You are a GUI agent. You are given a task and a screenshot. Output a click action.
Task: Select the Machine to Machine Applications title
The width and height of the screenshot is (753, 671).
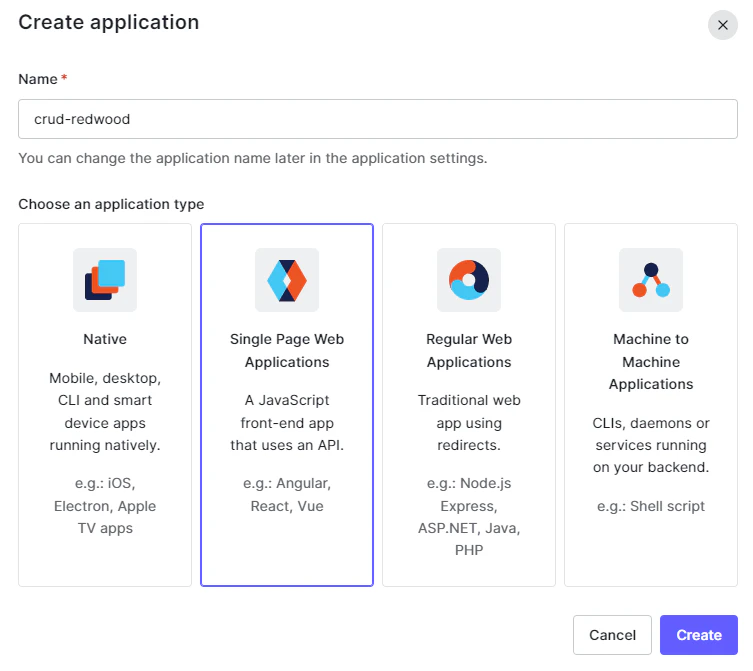tap(651, 362)
